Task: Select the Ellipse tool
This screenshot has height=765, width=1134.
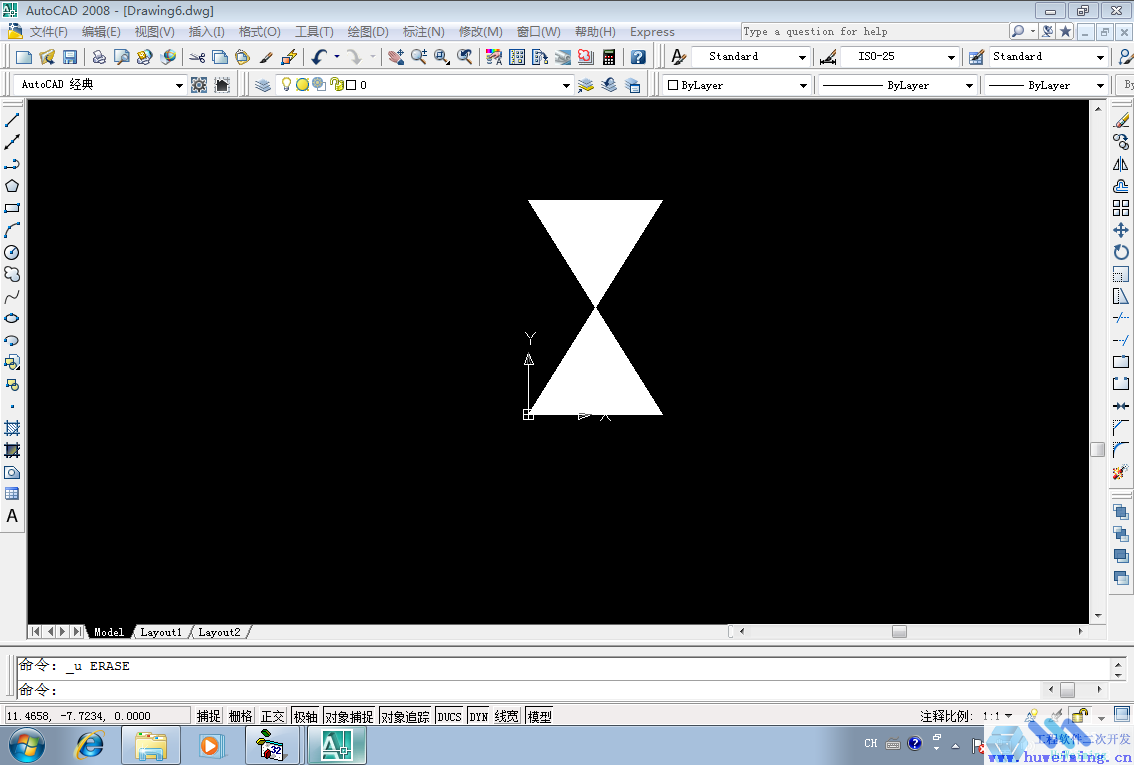Action: point(12,319)
